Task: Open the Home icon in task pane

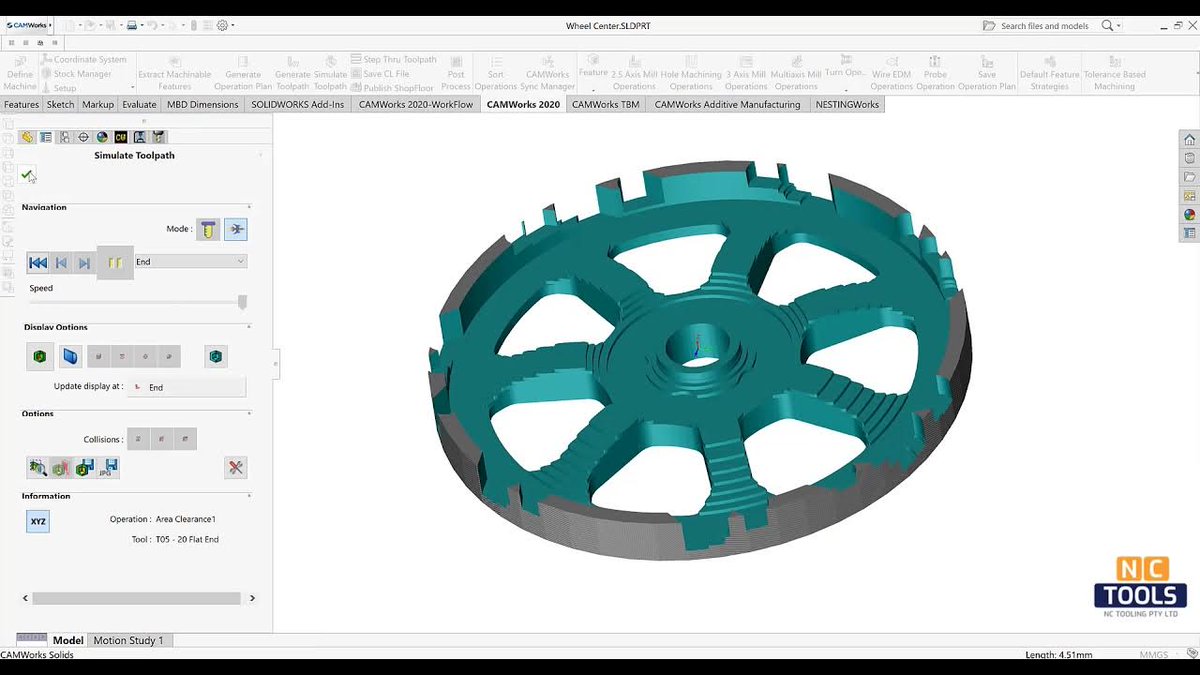Action: tap(1189, 139)
